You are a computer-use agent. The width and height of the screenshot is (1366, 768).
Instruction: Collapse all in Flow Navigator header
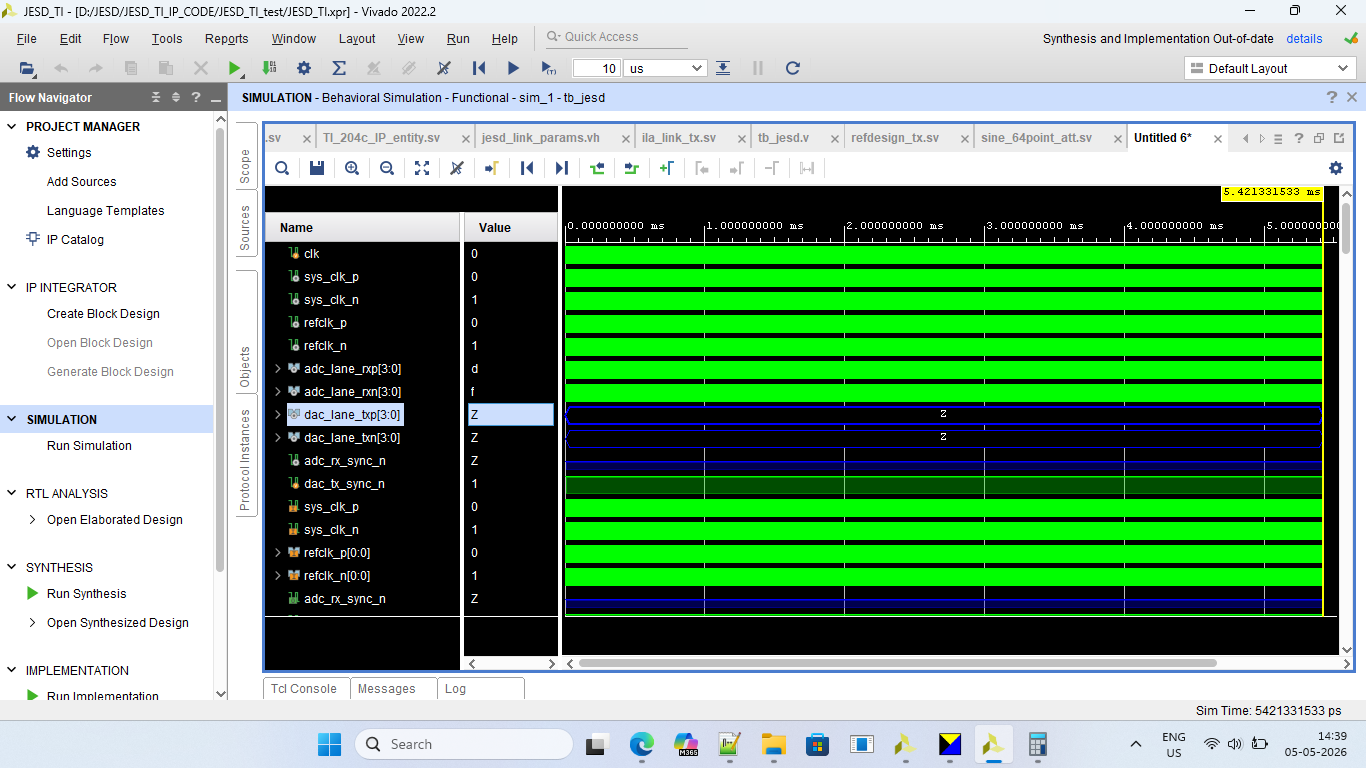point(156,98)
